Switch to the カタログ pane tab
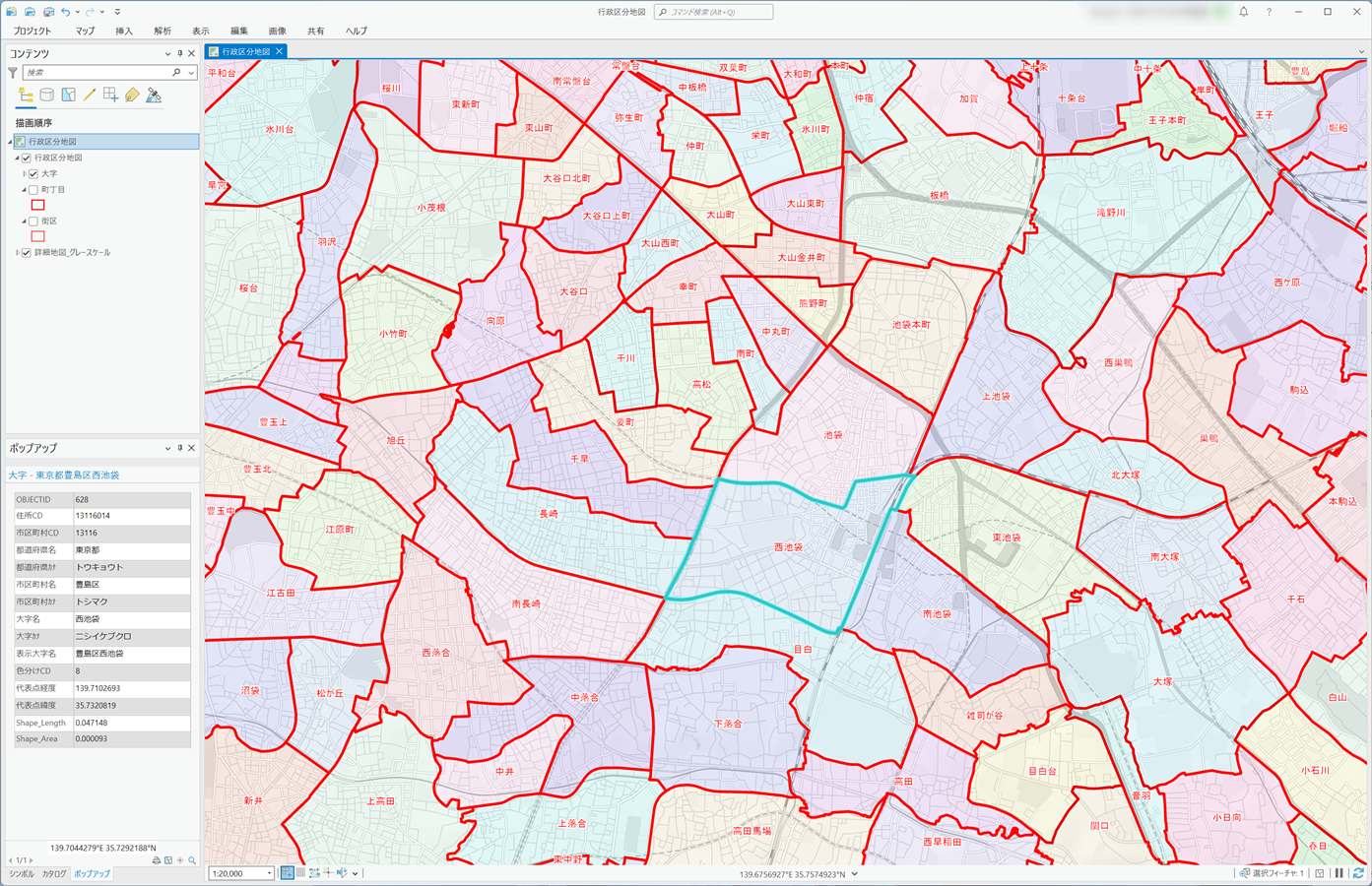Screen dimensions: 1372x886 (x=54, y=874)
